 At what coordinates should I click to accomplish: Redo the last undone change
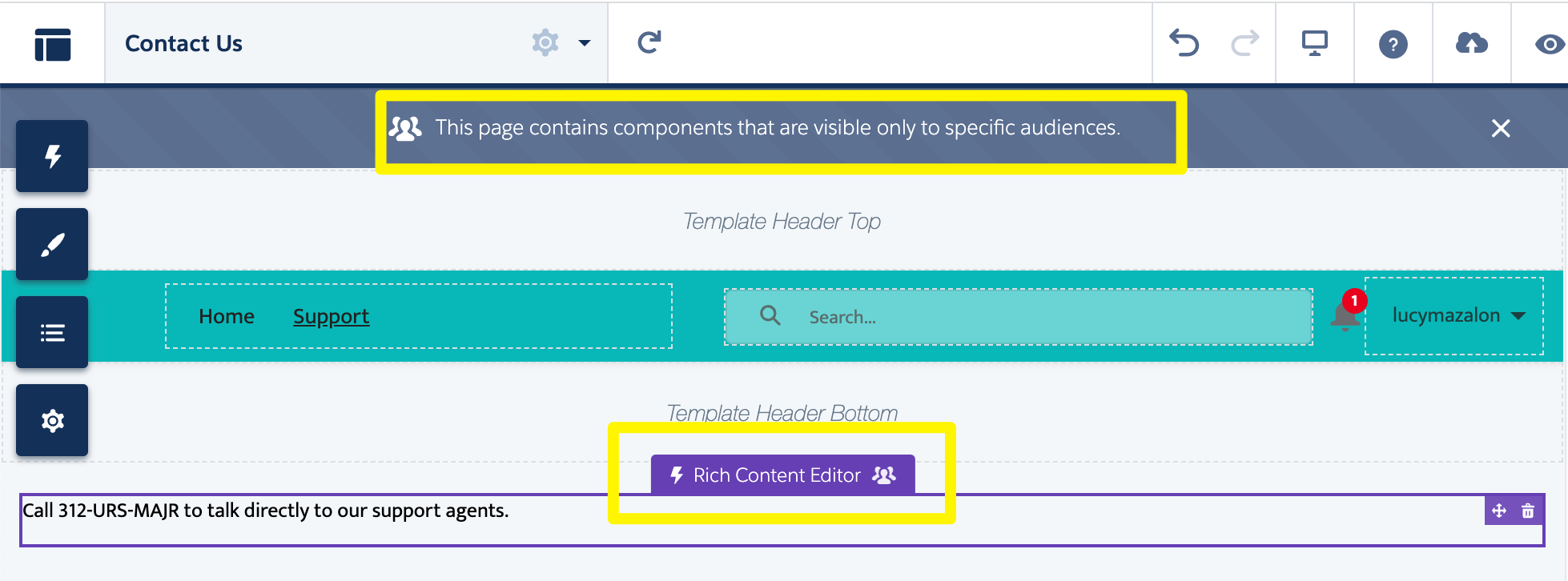click(1245, 43)
